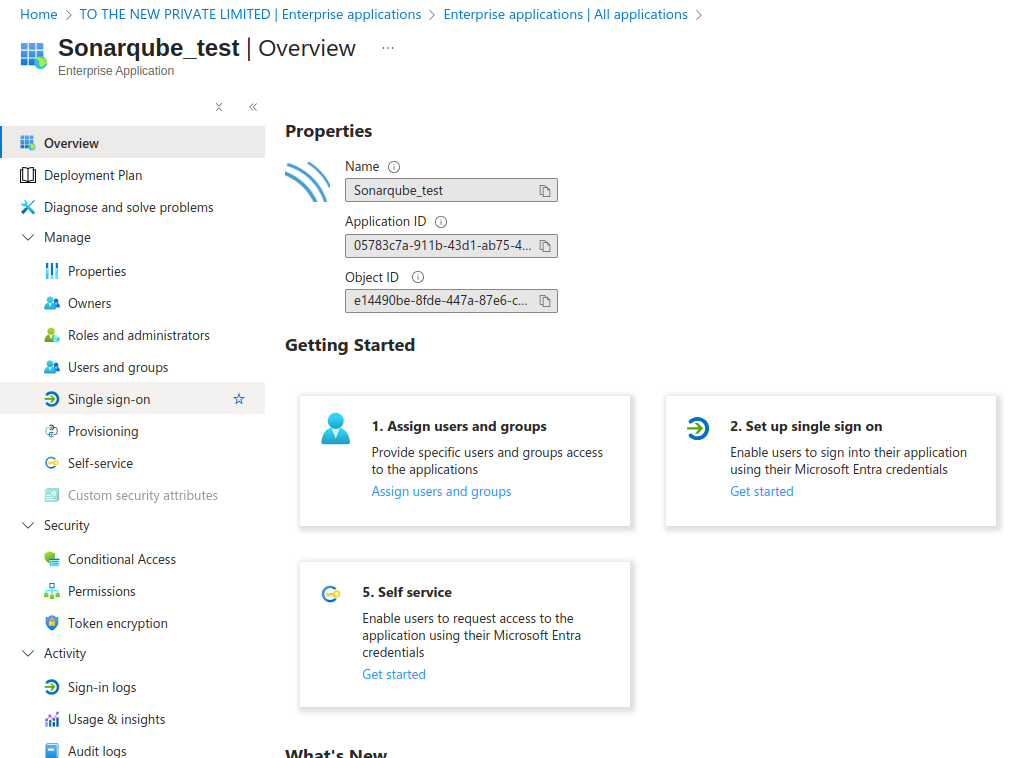Click the expand/collapse all menu icon
This screenshot has width=1015, height=758.
[x=219, y=107]
